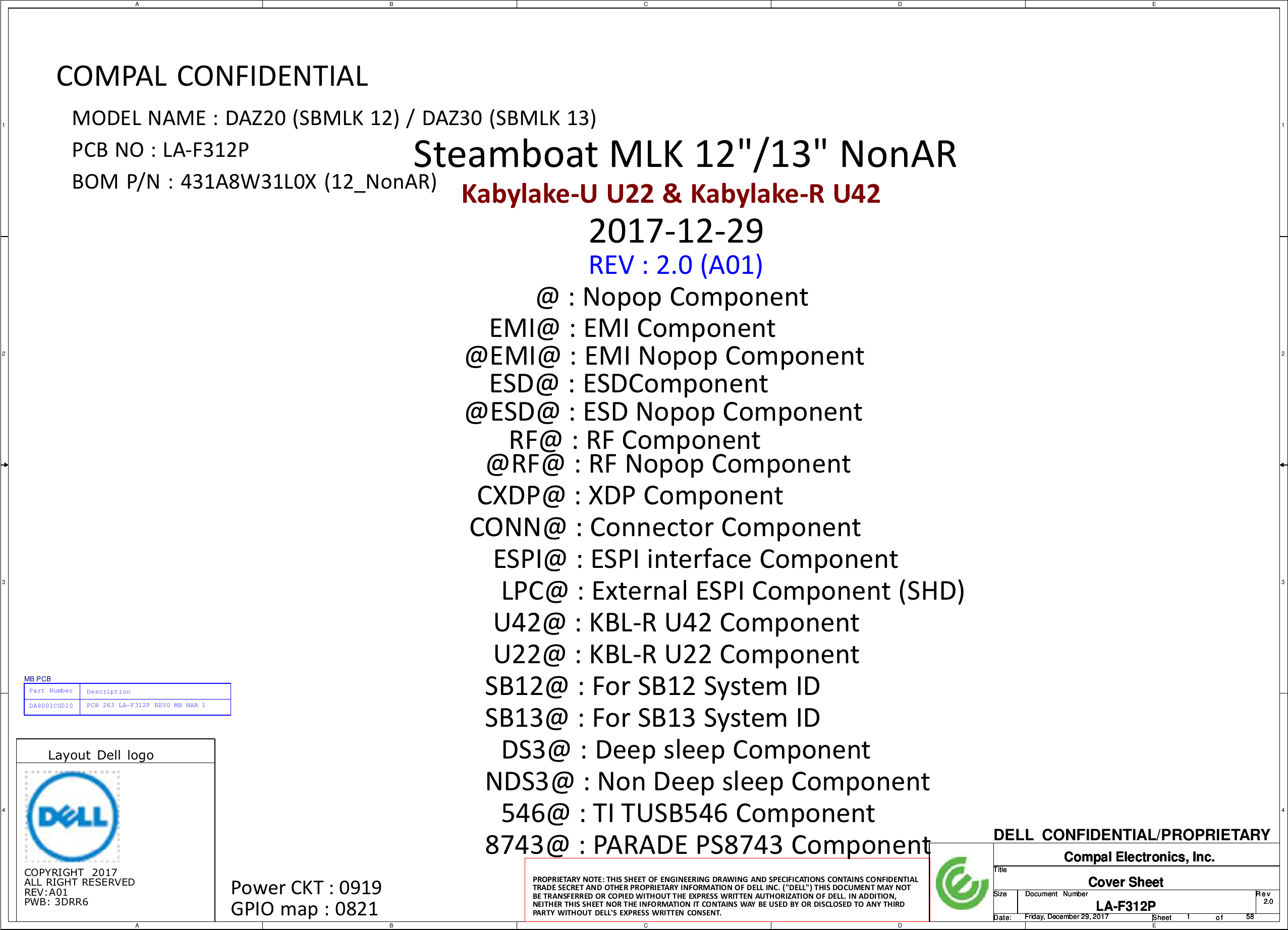Image resolution: width=1288 pixels, height=930 pixels.
Task: Click '@RF@ : RF Nopop Component' line
Action: (x=668, y=464)
